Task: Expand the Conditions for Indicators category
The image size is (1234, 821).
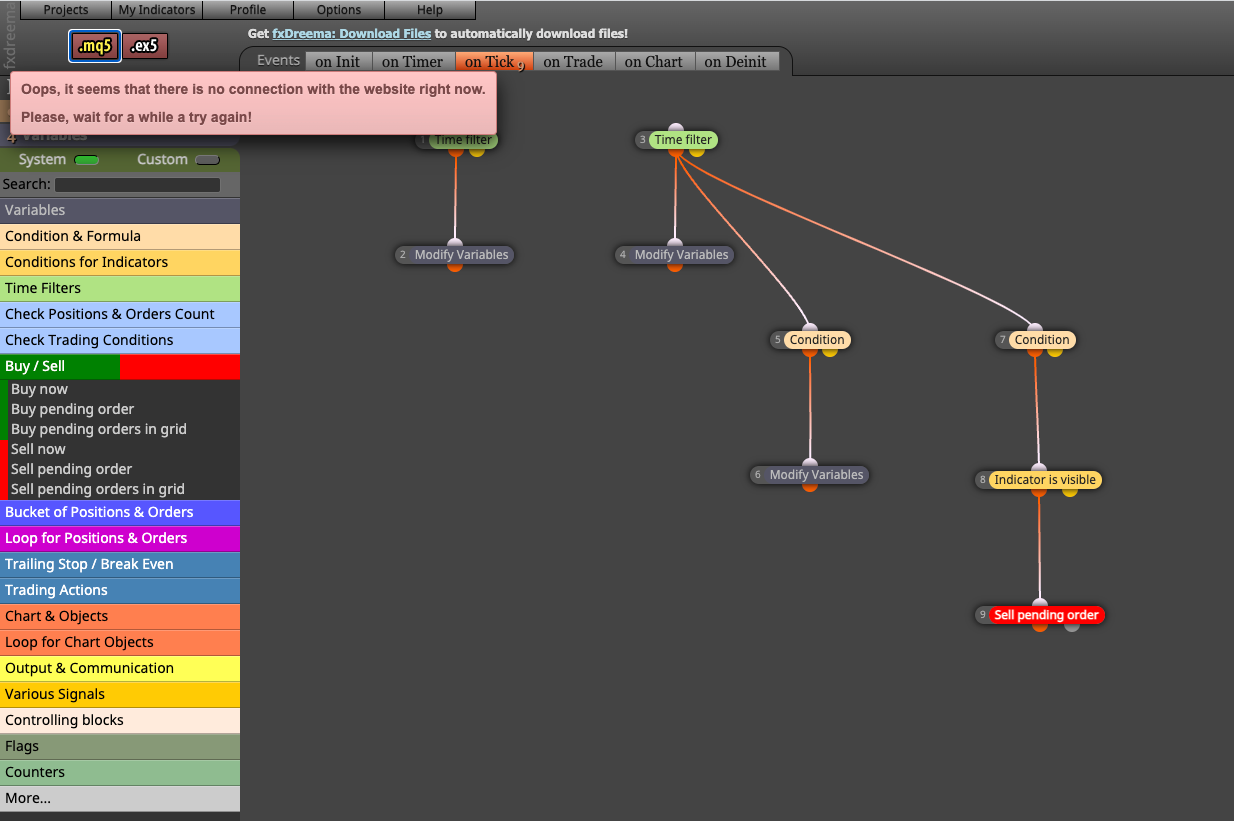Action: pos(120,262)
